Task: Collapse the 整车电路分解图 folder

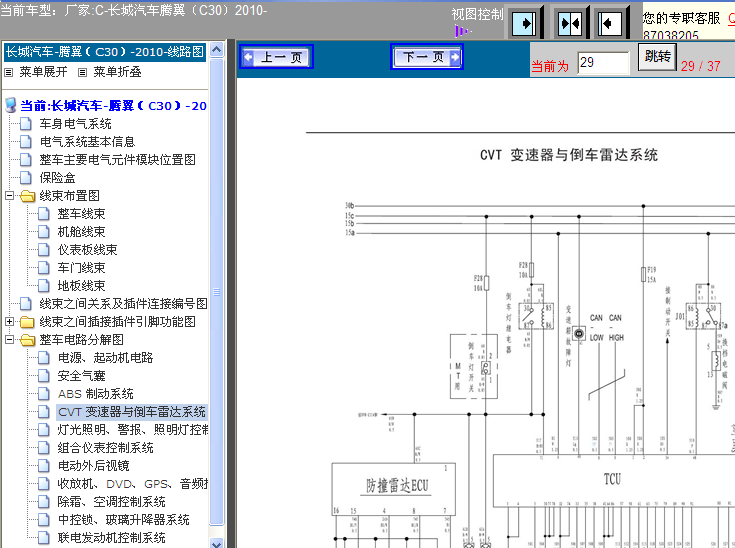Action: pyautogui.click(x=9, y=339)
